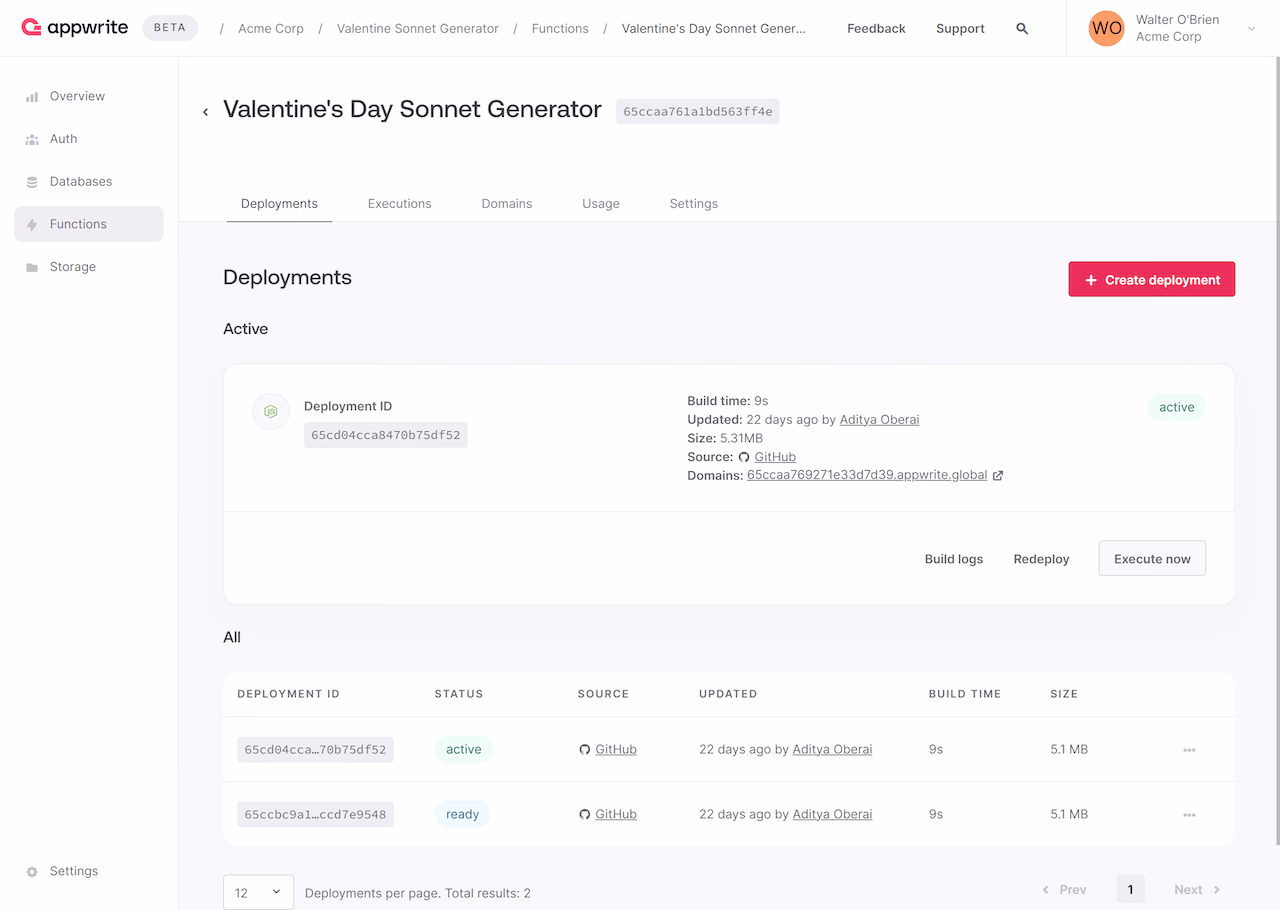Open GitHub link in the active status row

(x=616, y=750)
